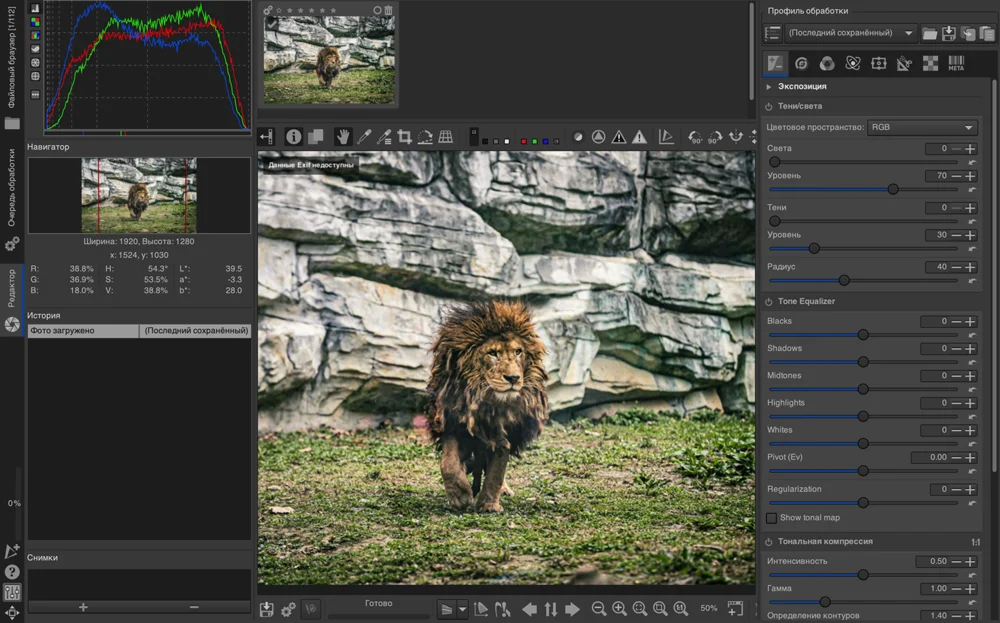This screenshot has height=623, width=1000.
Task: Toggle the Tone Equalizer power switch
Action: [768, 302]
